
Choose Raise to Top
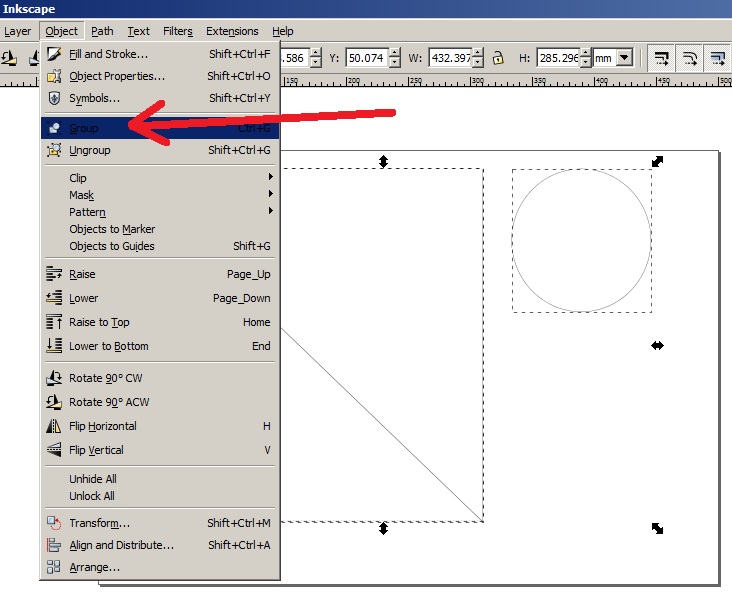coord(160,322)
